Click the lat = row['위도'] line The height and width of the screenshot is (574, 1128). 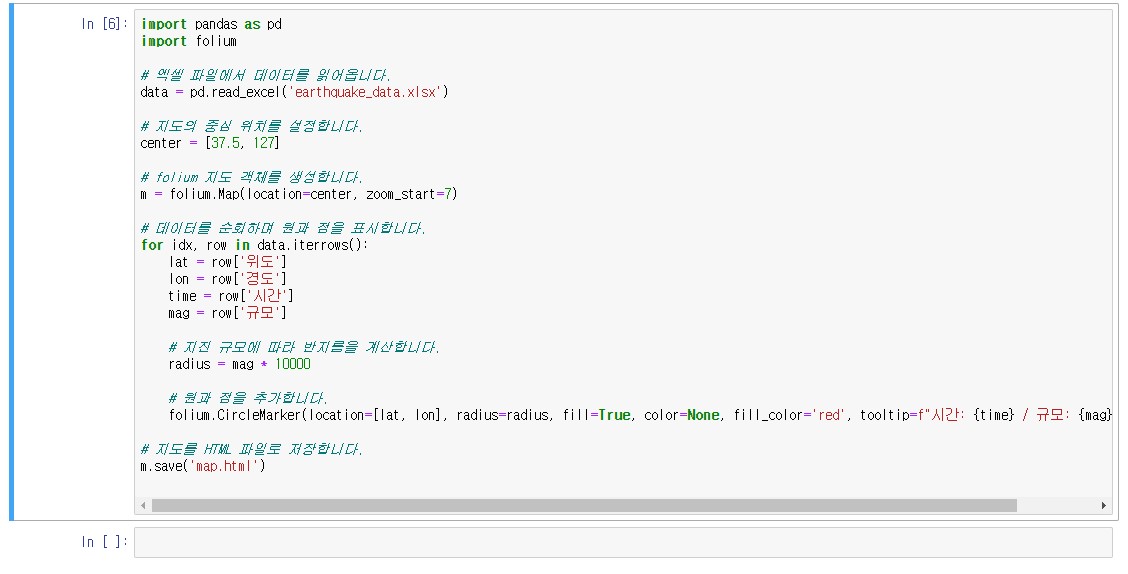pyautogui.click(x=227, y=262)
